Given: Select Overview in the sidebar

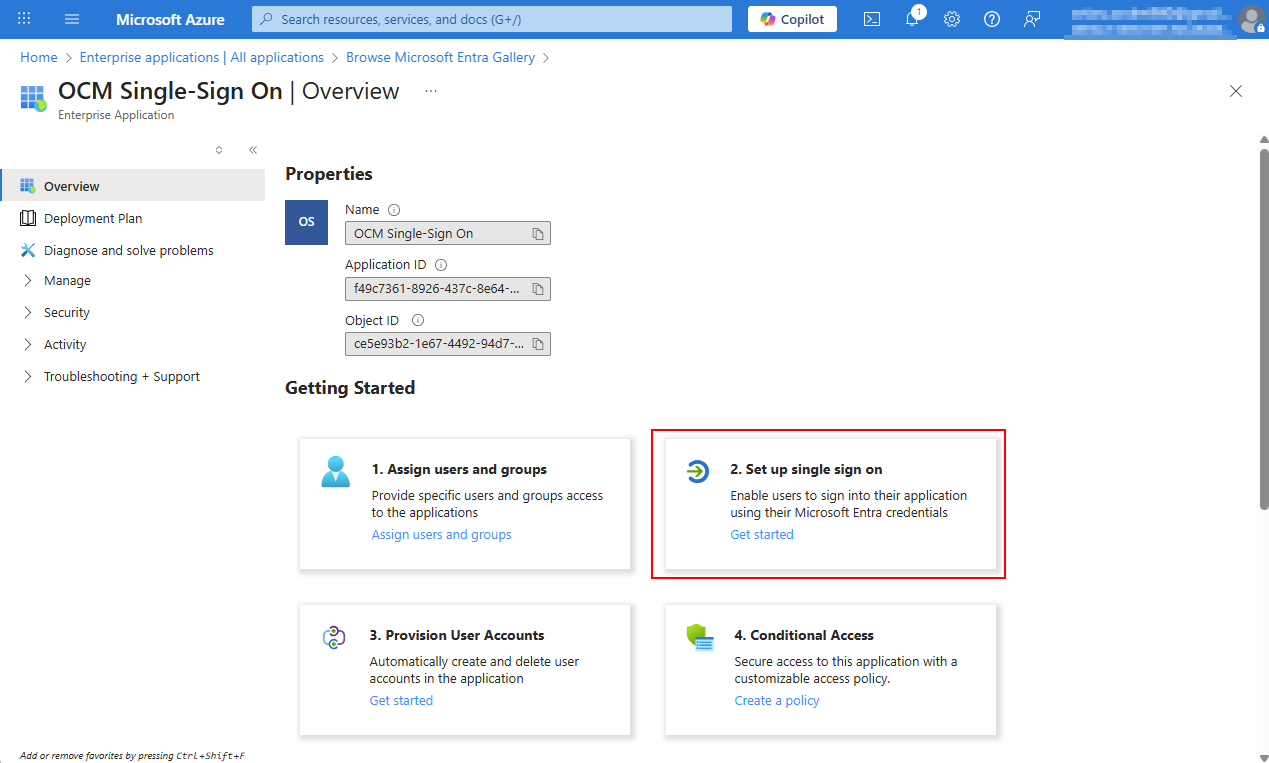Looking at the screenshot, I should pos(133,186).
